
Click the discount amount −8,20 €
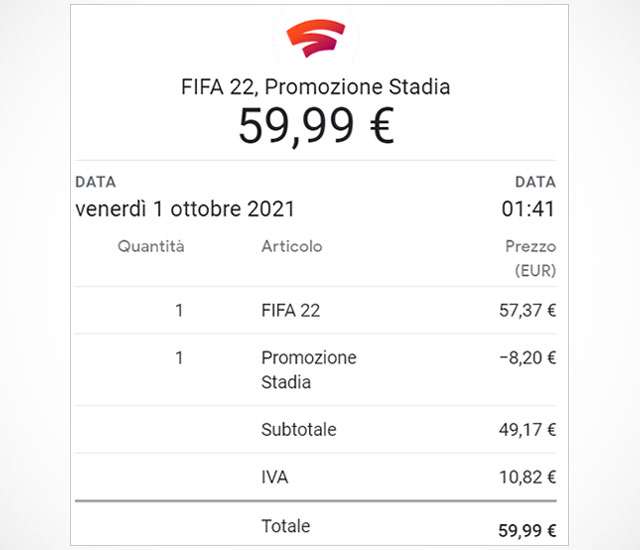(527, 357)
